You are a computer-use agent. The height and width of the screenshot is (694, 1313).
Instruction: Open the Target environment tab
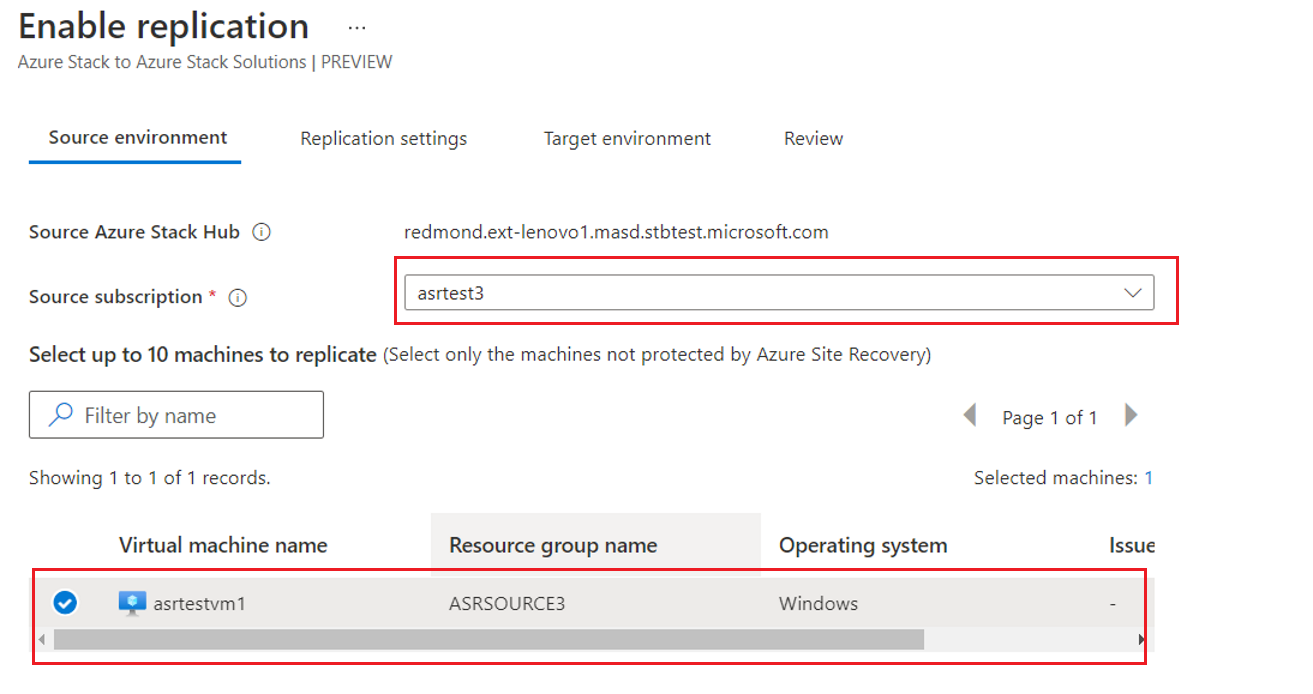tap(627, 138)
